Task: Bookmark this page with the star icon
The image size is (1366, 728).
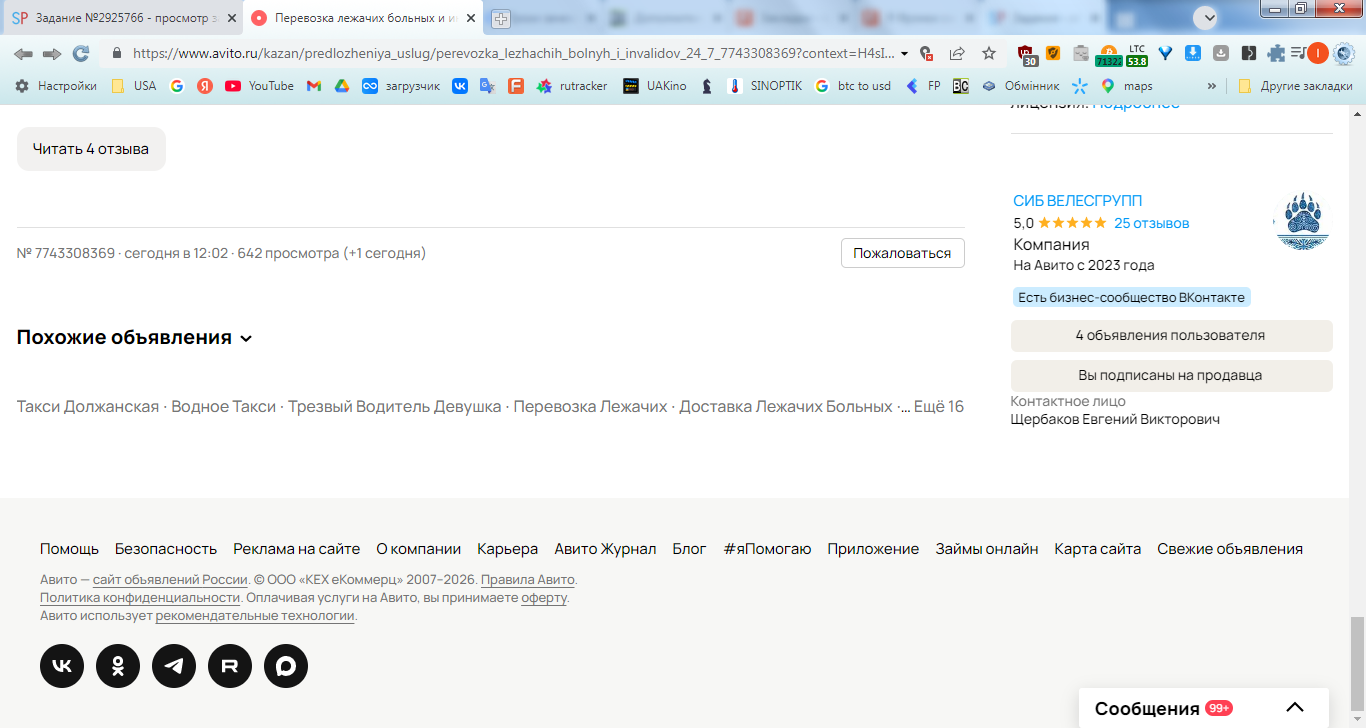Action: point(989,53)
